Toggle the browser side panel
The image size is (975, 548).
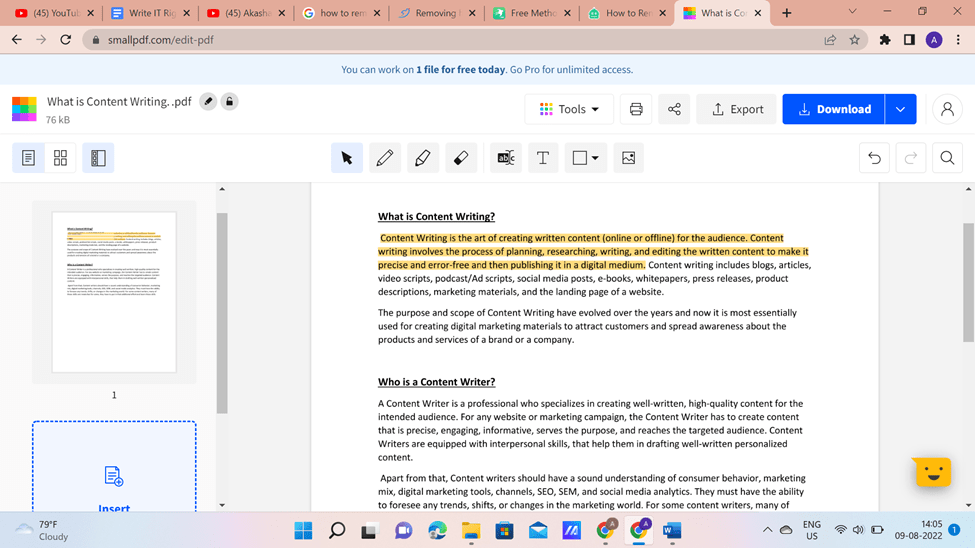point(909,40)
